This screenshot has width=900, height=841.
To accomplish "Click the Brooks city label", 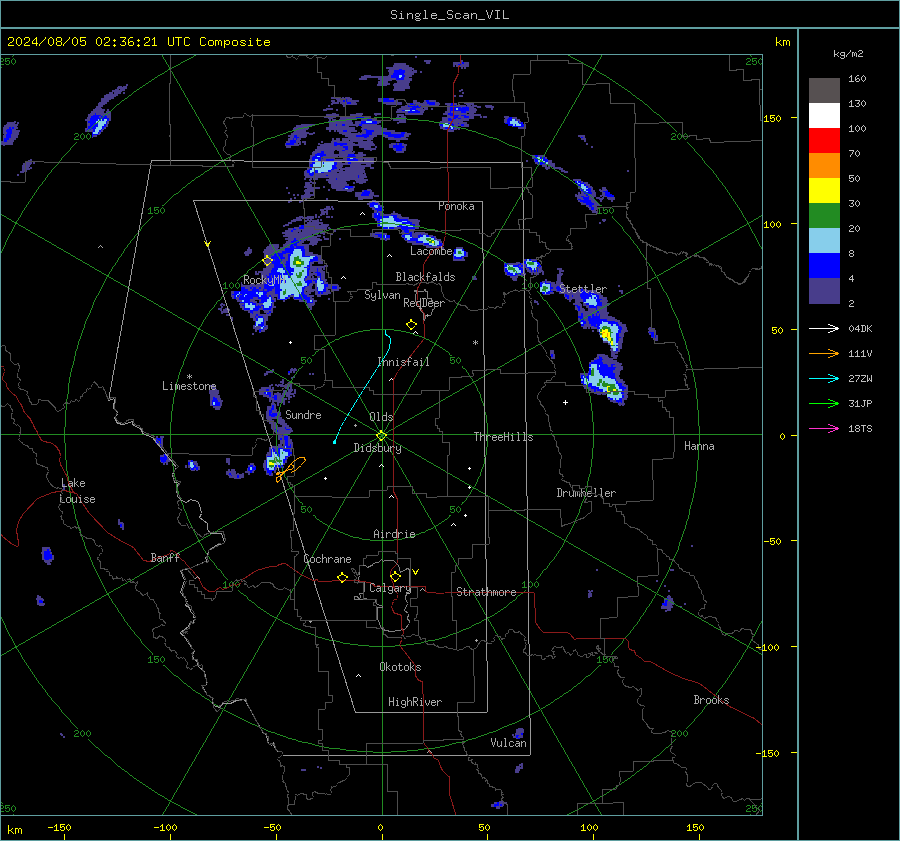I will [711, 700].
